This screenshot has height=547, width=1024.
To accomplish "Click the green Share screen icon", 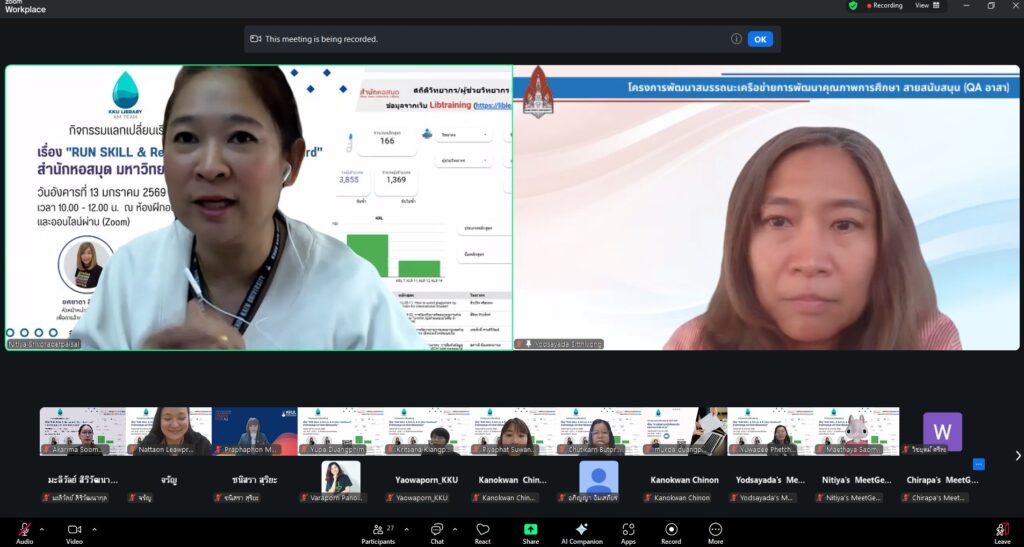I will [x=530, y=531].
